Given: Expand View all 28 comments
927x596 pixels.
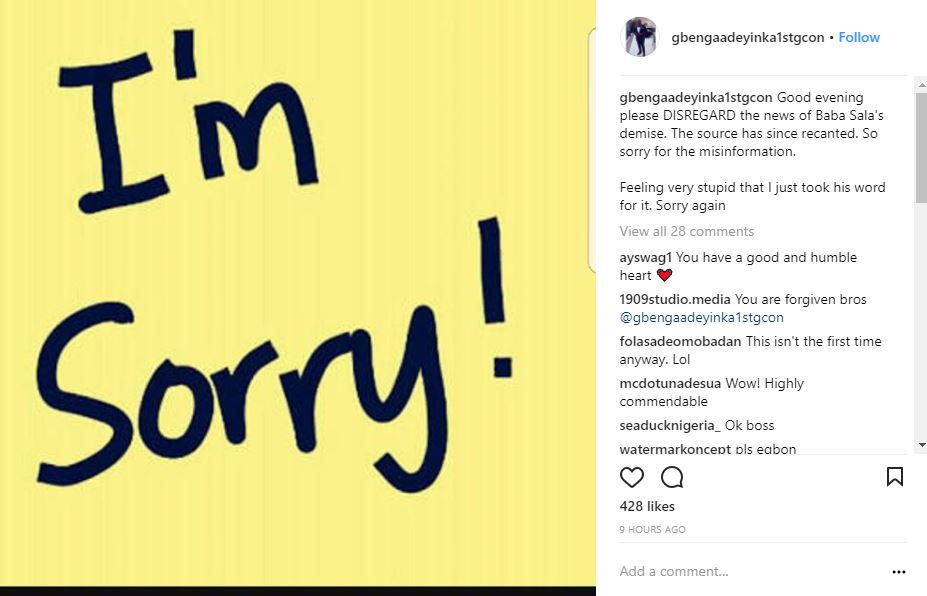Looking at the screenshot, I should [x=686, y=231].
